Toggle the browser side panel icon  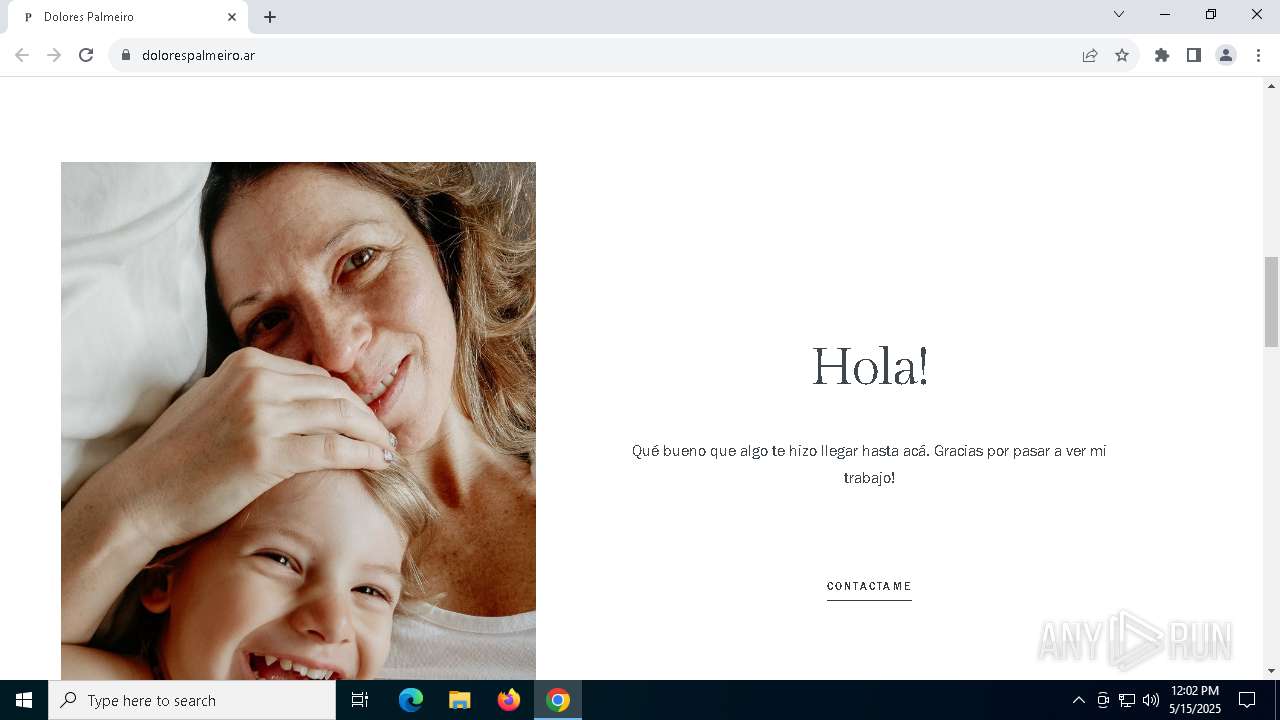click(x=1194, y=55)
